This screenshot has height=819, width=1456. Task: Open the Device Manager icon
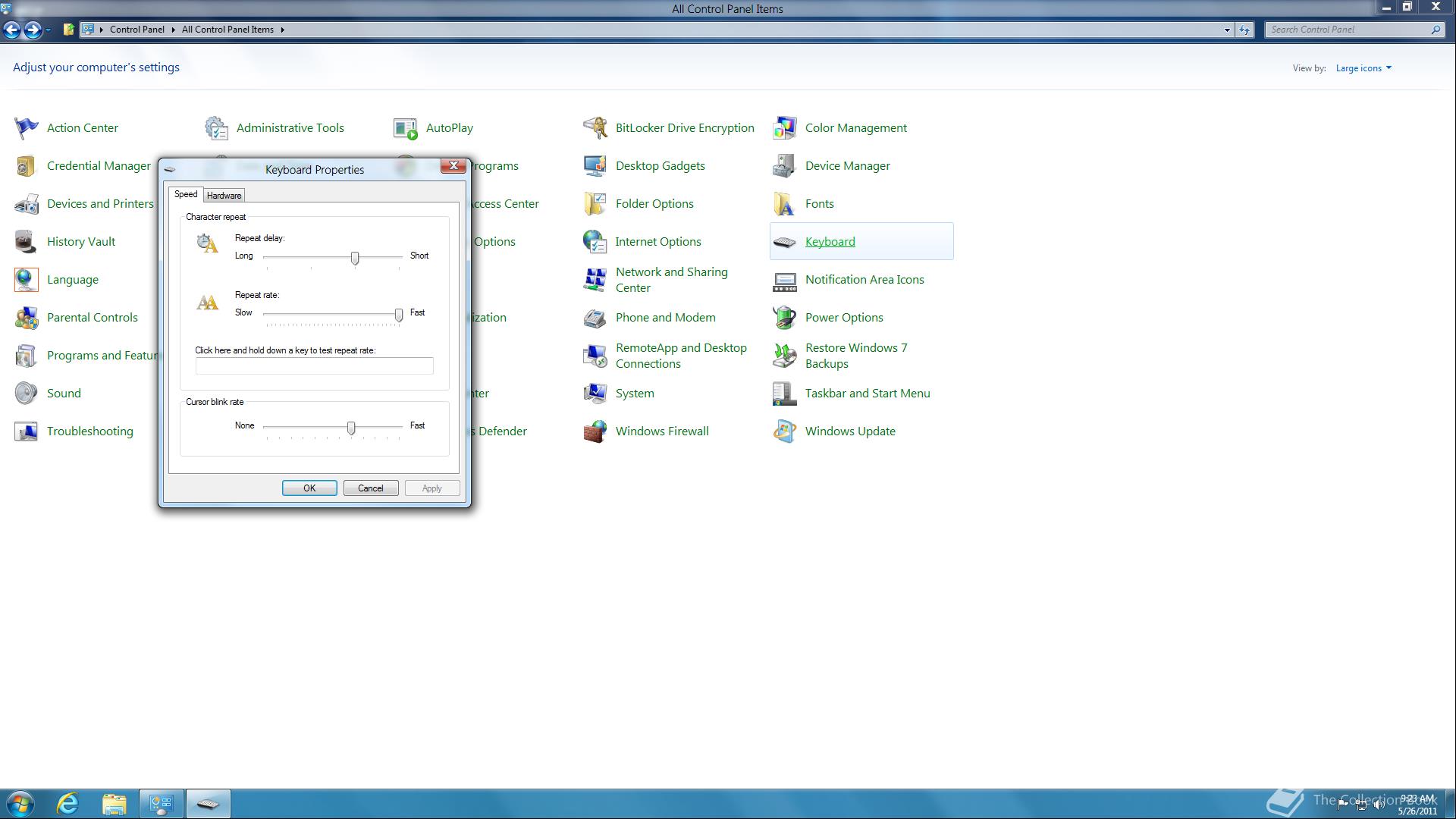pos(785,166)
